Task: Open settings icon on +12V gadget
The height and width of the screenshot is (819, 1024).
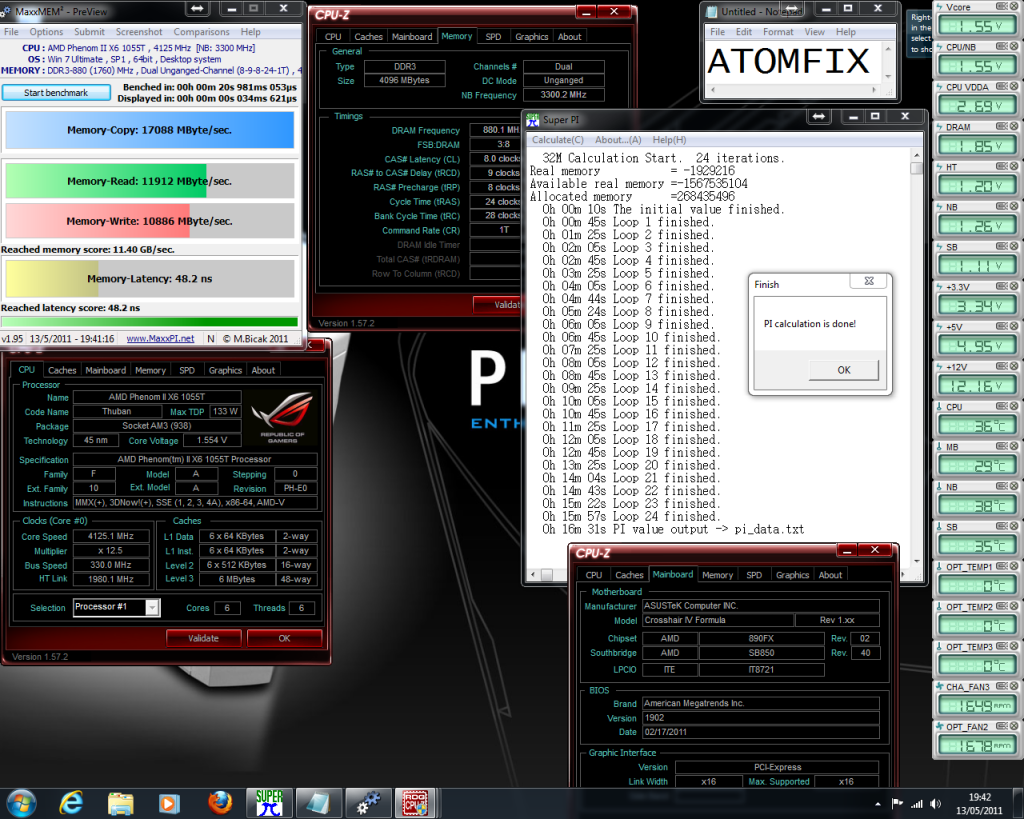Action: click(x=1002, y=366)
